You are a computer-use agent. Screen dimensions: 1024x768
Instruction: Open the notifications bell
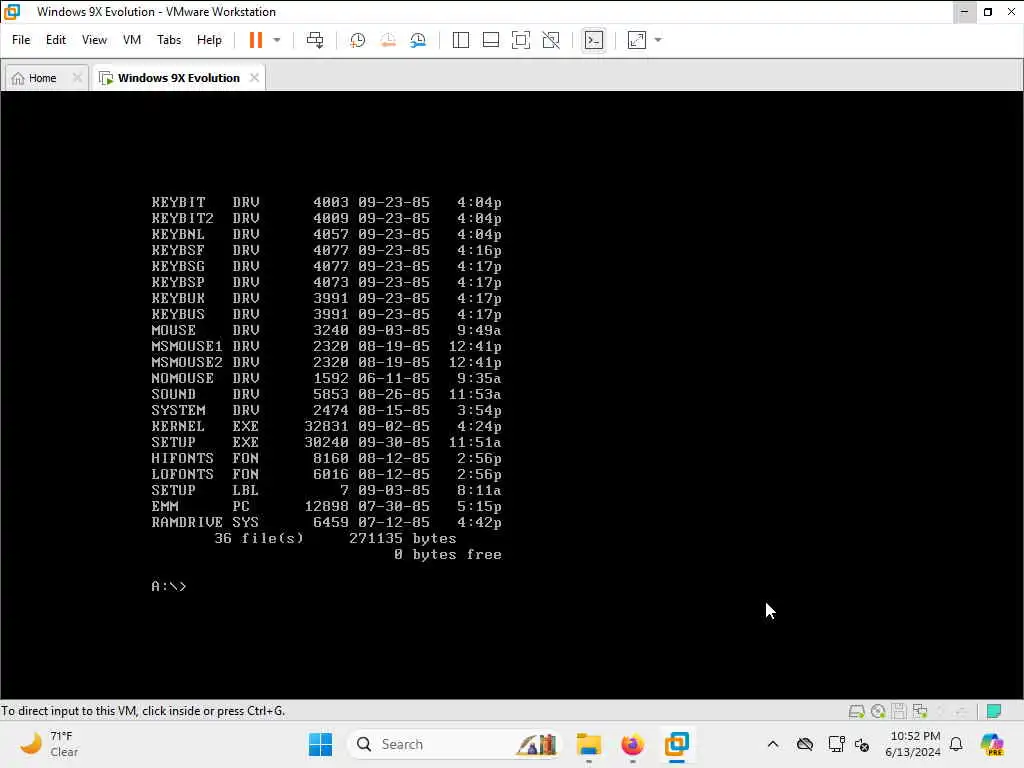click(x=956, y=744)
